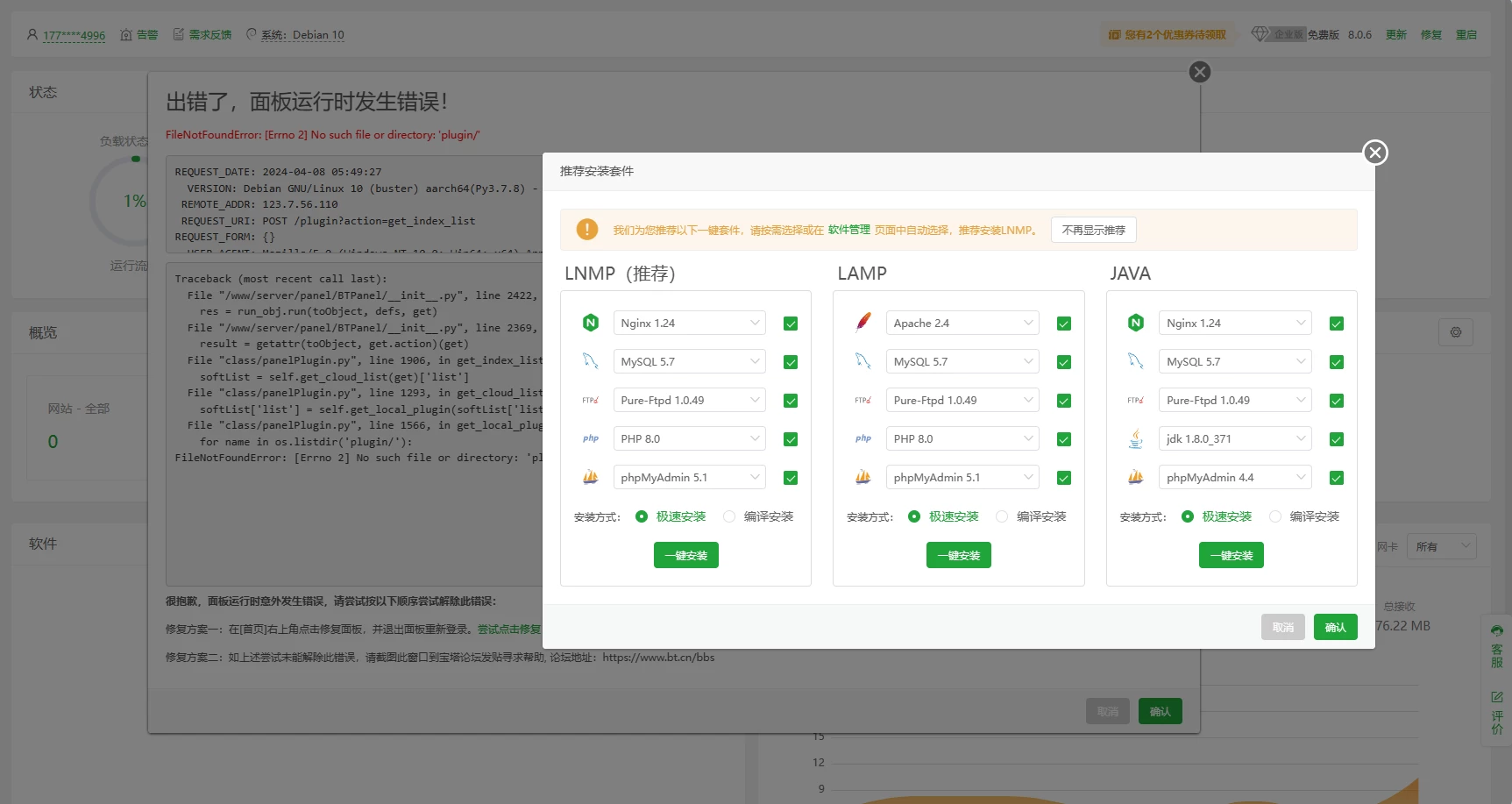Screen dimensions: 1512x804
Task: Close the recommended install suite dialog
Action: (x=1374, y=153)
